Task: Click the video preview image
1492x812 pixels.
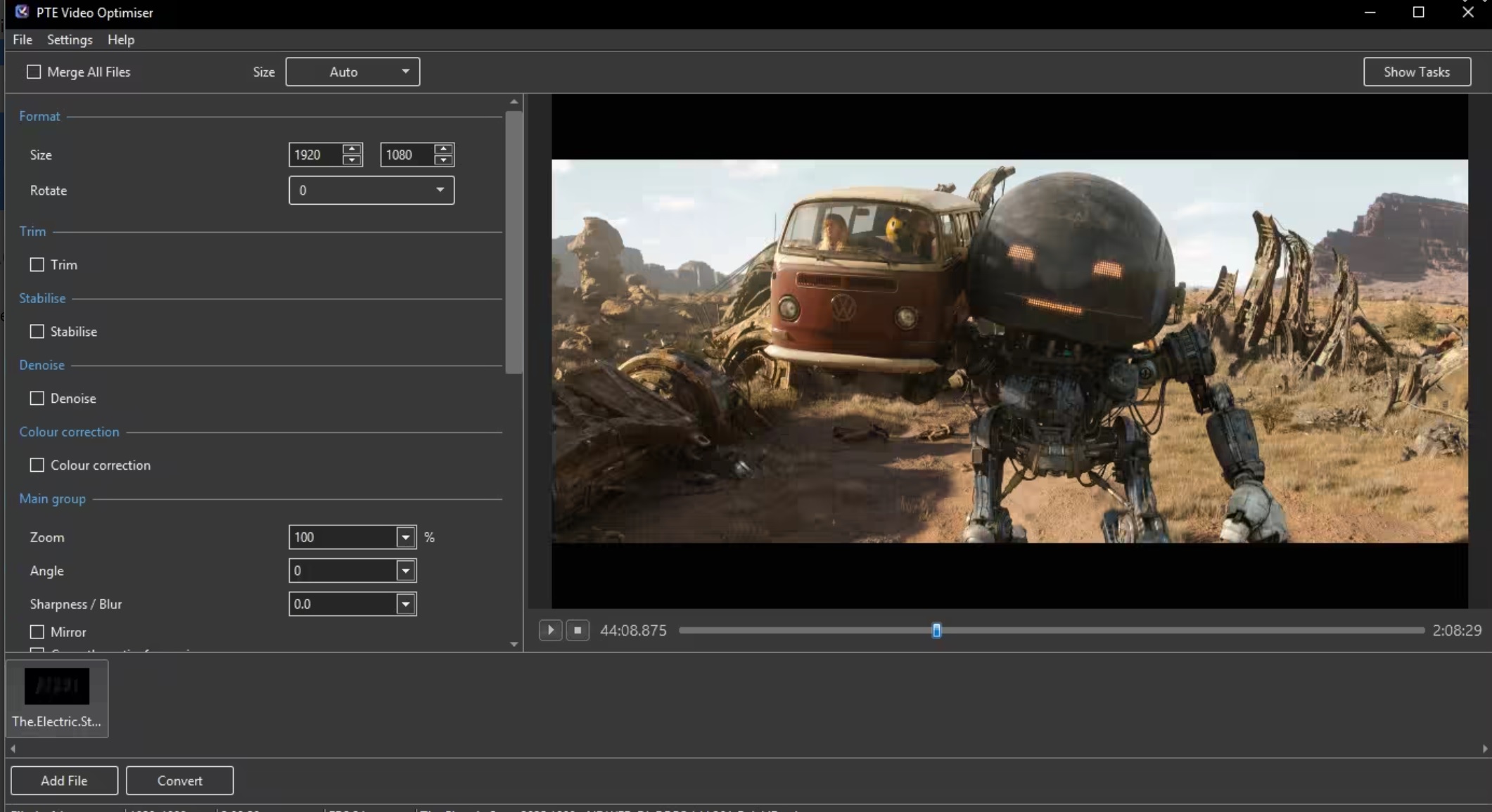Action: pyautogui.click(x=1009, y=351)
